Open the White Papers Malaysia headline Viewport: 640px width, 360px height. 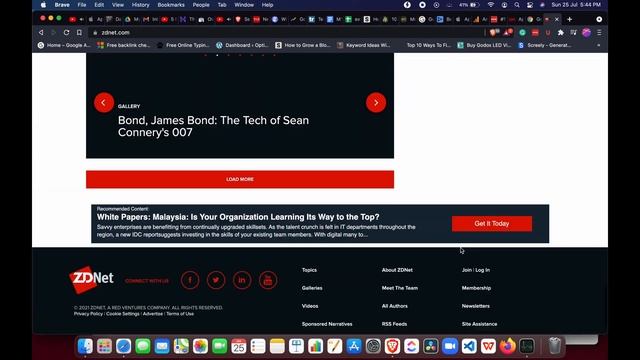(238, 217)
